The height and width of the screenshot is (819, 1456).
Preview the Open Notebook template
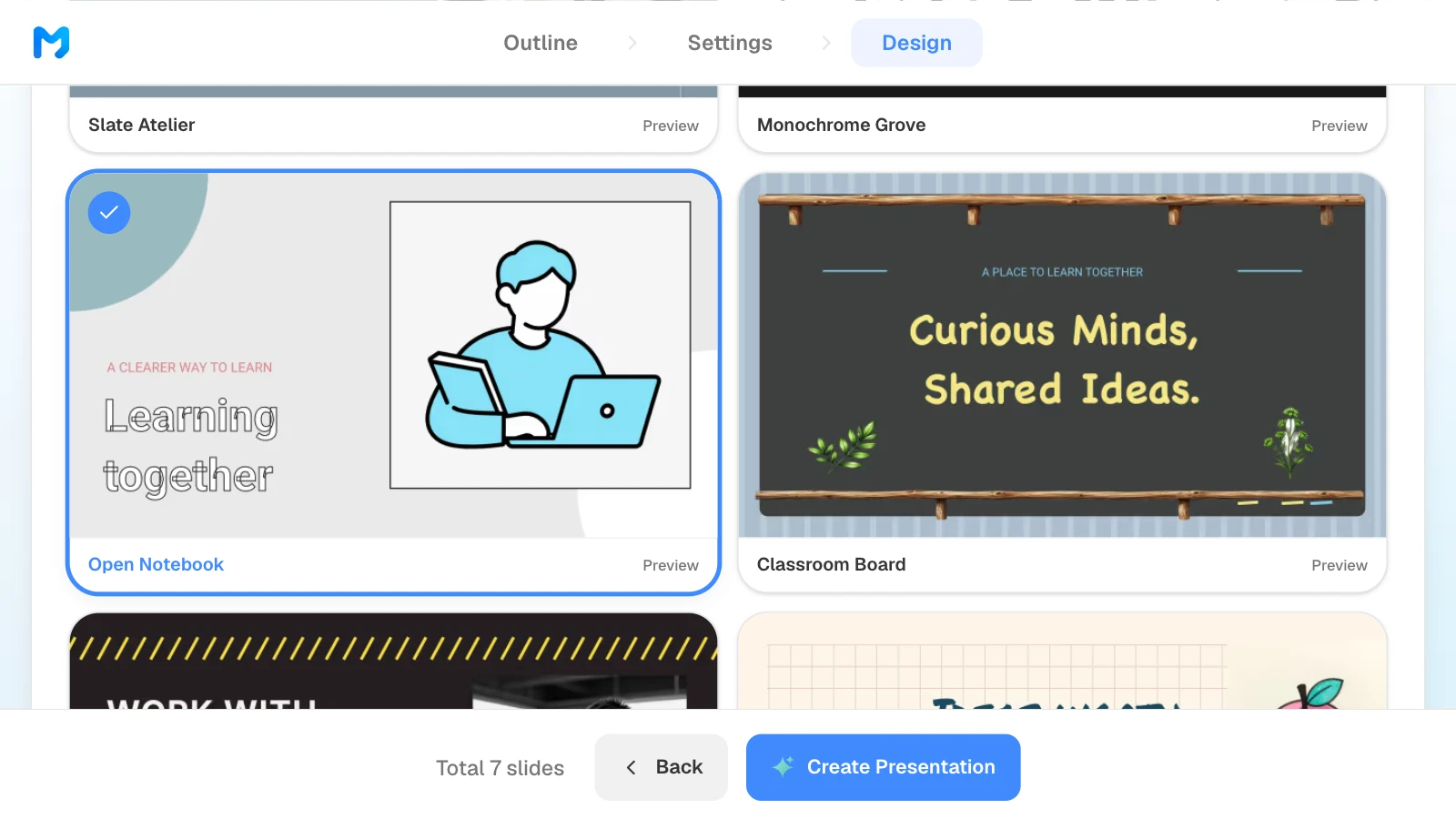pyautogui.click(x=671, y=565)
